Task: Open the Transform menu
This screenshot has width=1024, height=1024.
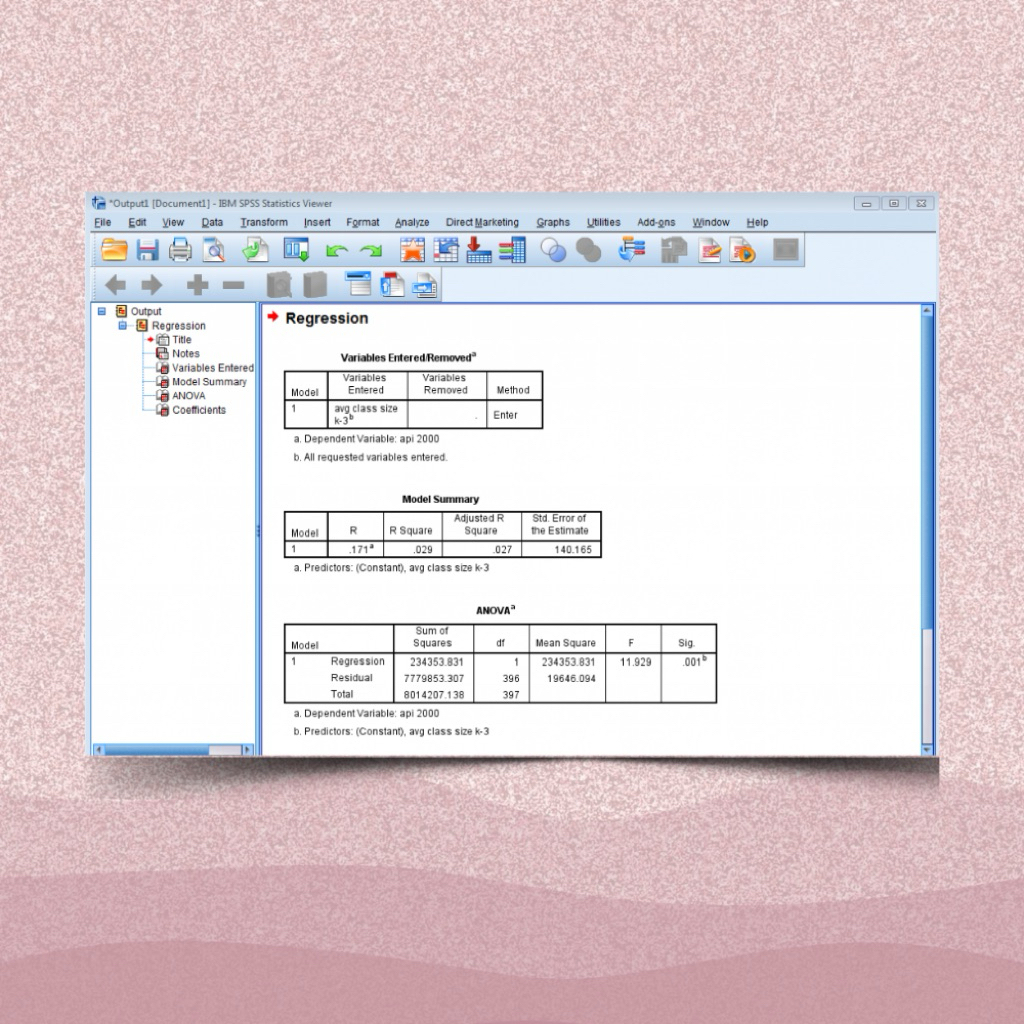Action: [264, 223]
